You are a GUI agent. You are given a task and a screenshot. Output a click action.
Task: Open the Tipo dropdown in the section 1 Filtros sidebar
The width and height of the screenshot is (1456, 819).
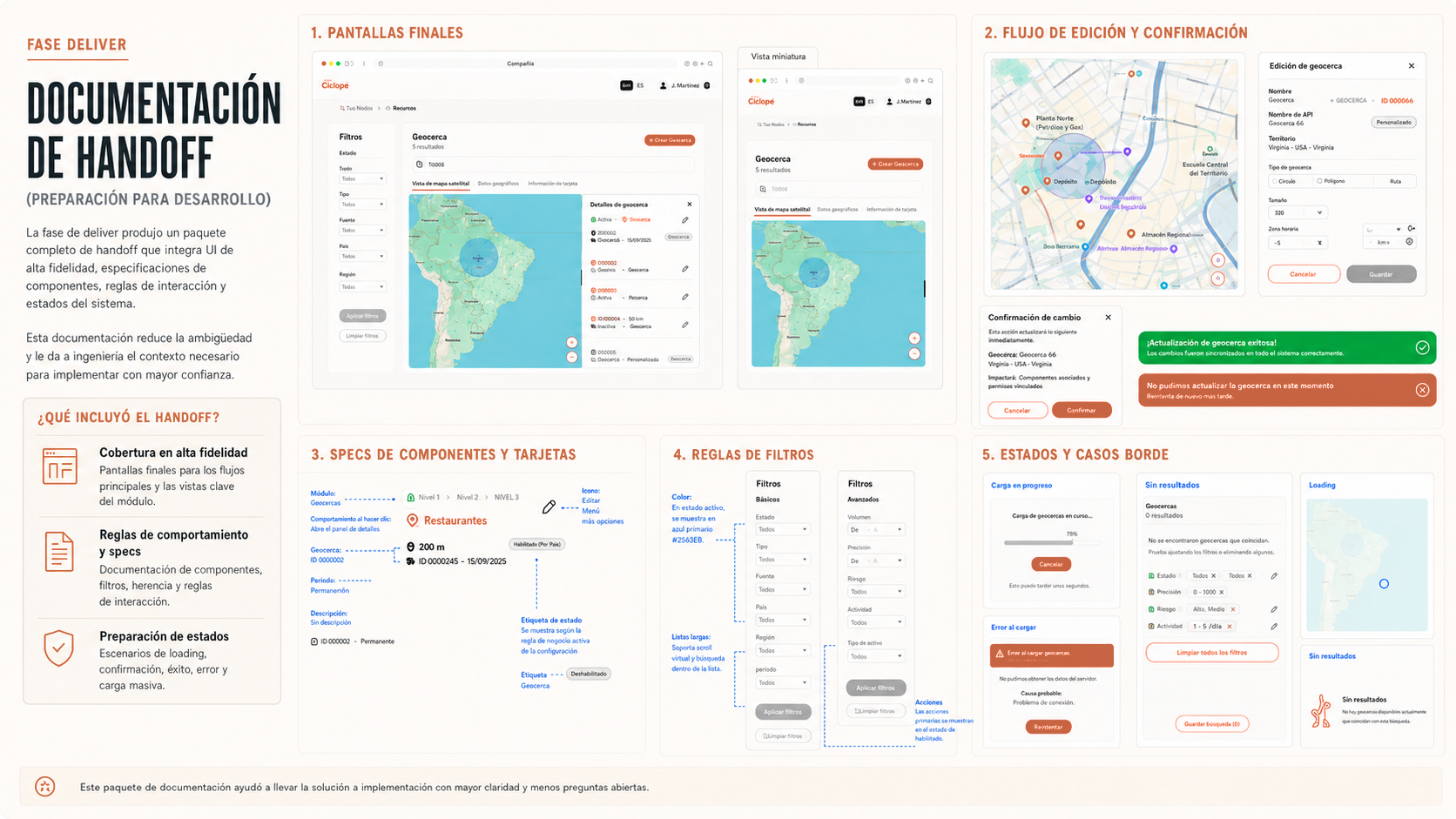(x=362, y=205)
